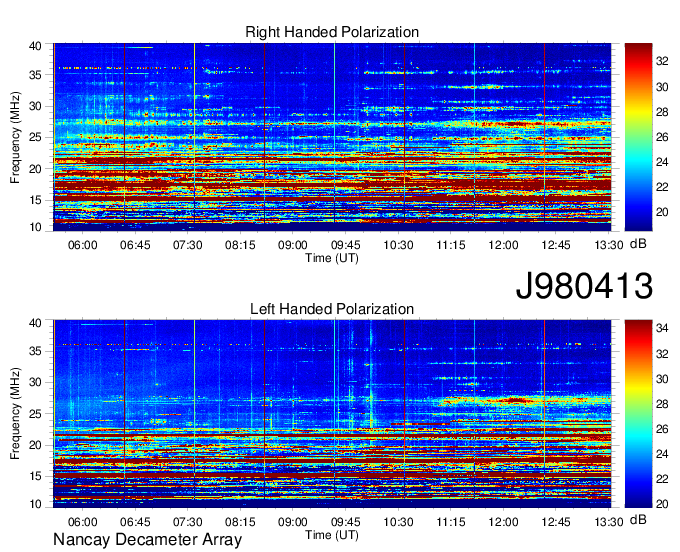Screen dimensions: 680x552
Task: Click the 34 dB label on lower color bar
Action: click(662, 329)
